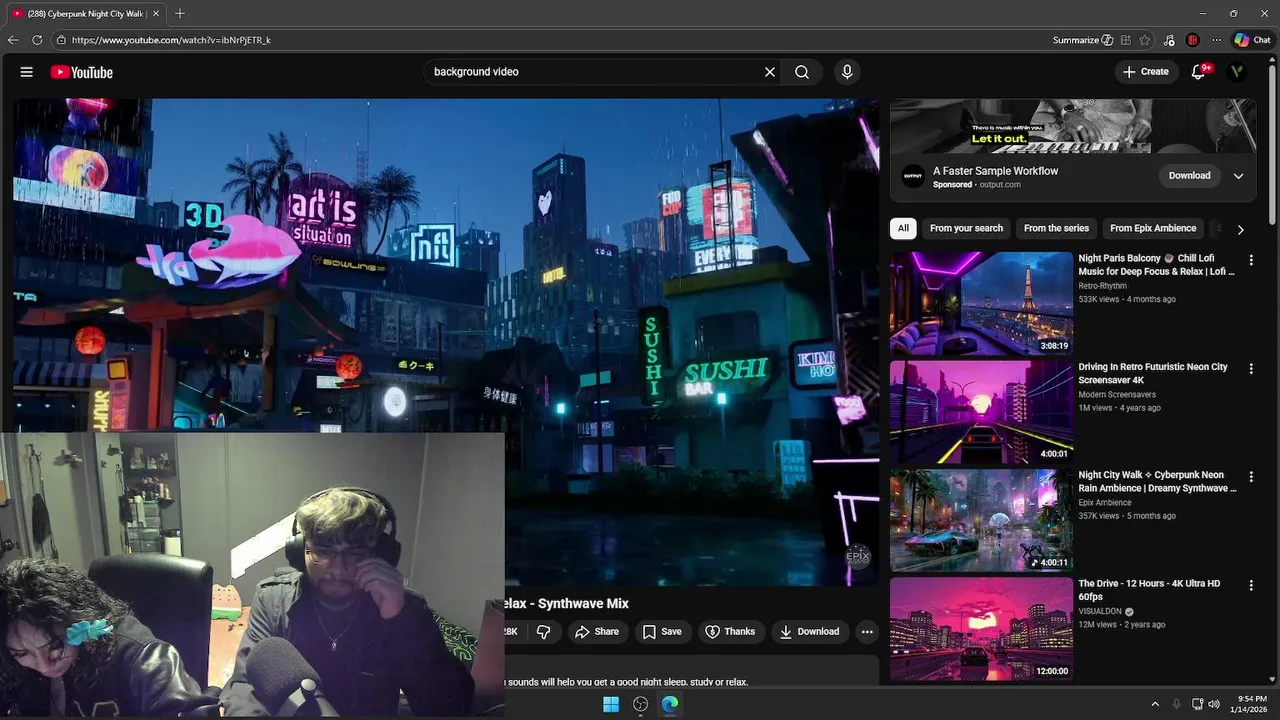Open more actions menu beside Download
The width and height of the screenshot is (1280, 720).
[867, 632]
